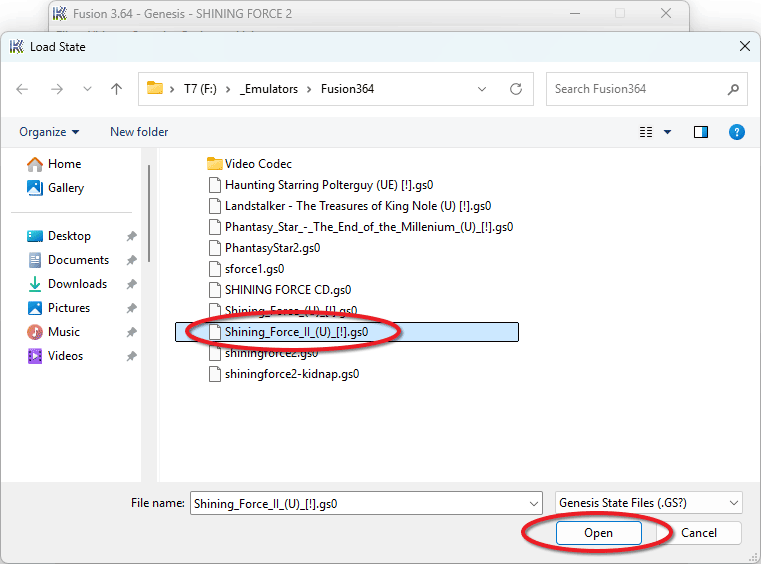Click the Back navigation arrow
The width and height of the screenshot is (761, 564).
coord(22,89)
